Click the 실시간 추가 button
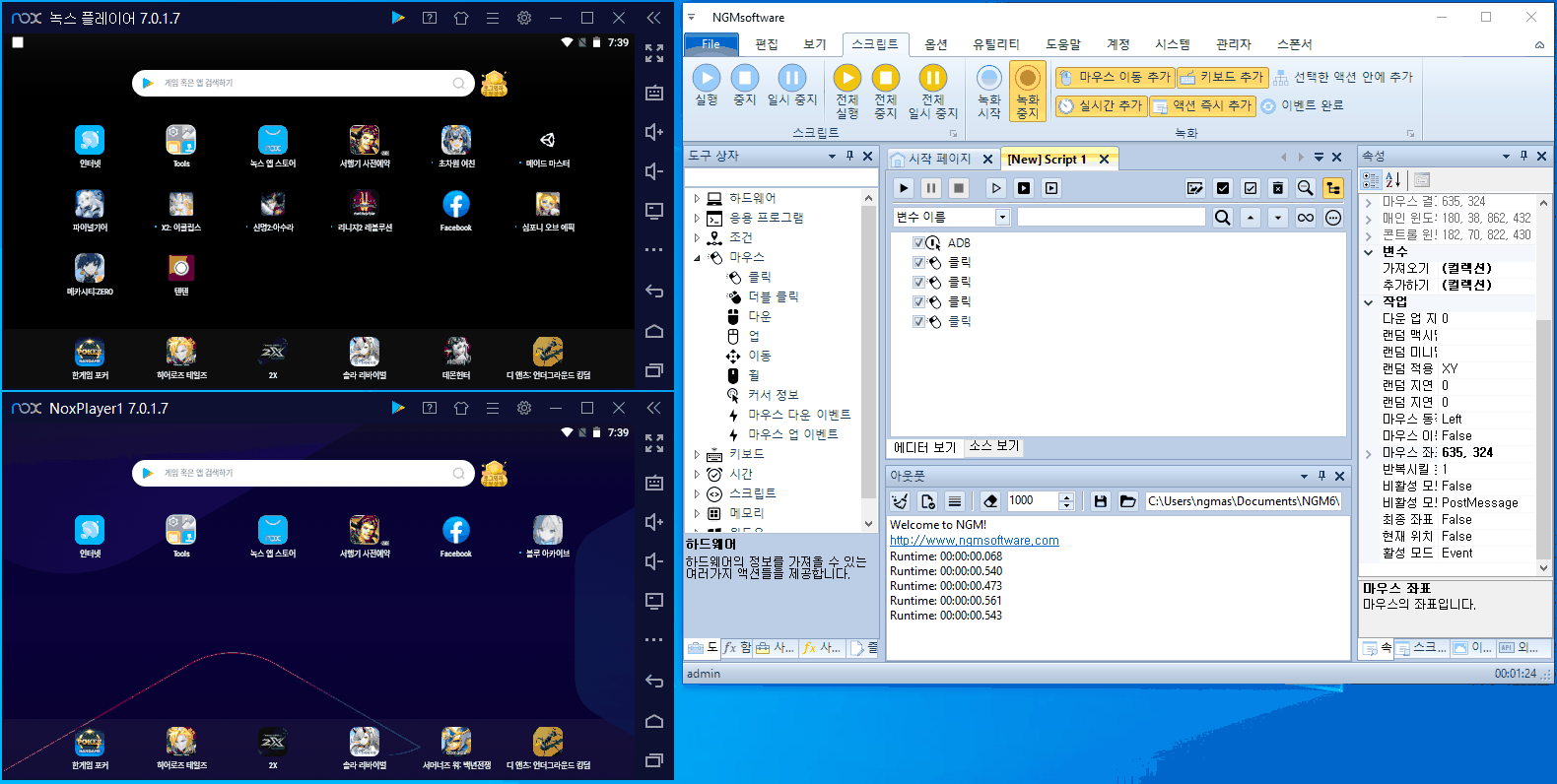1557x784 pixels. click(1101, 105)
